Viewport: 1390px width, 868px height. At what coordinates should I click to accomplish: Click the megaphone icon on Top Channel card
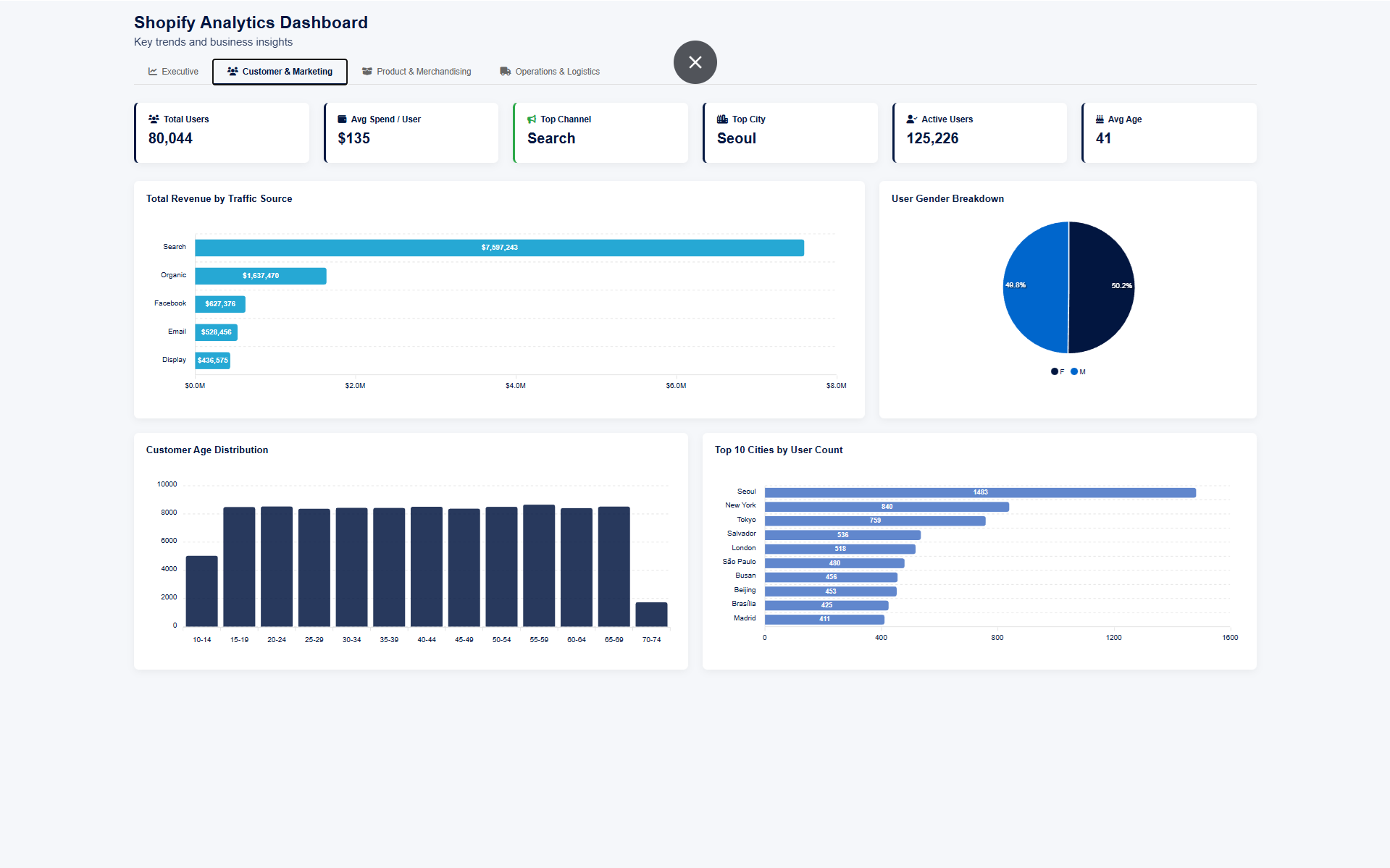(532, 119)
